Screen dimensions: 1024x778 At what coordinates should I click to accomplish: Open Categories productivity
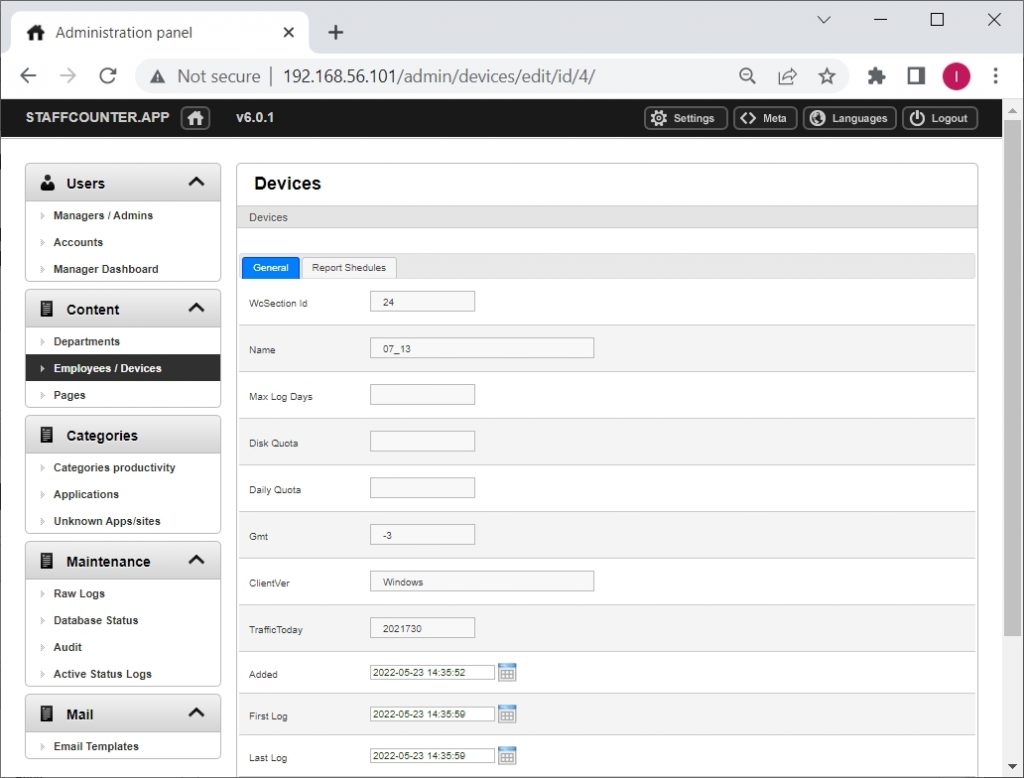pos(114,468)
